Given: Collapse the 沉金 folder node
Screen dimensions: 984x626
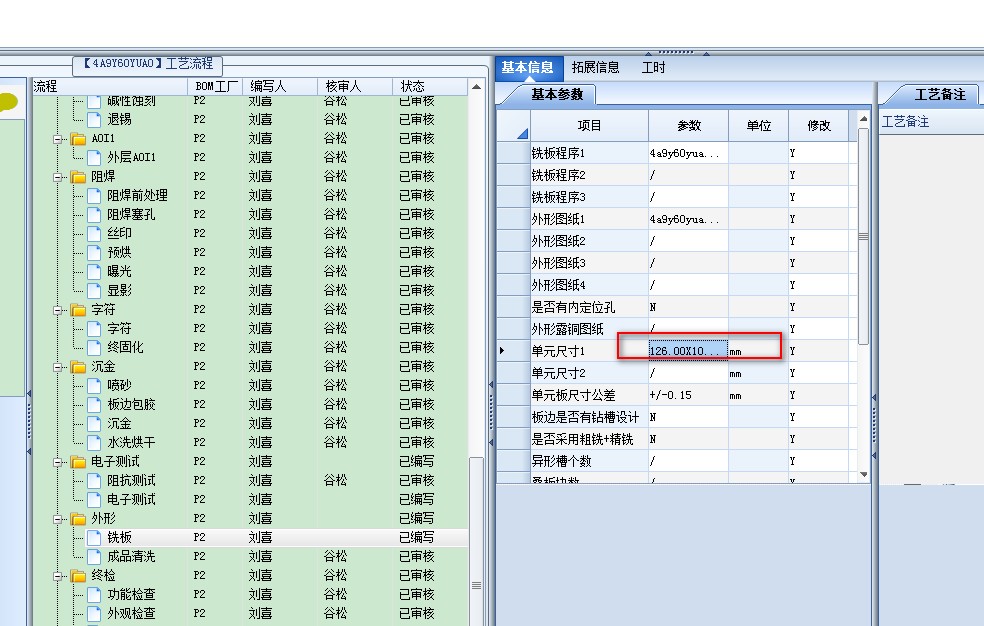Looking at the screenshot, I should click(58, 367).
